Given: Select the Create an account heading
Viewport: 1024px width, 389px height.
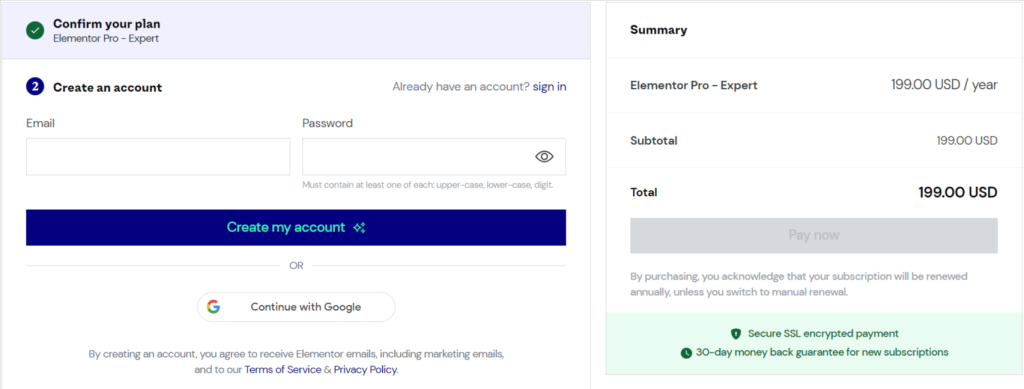Looking at the screenshot, I should tap(108, 87).
